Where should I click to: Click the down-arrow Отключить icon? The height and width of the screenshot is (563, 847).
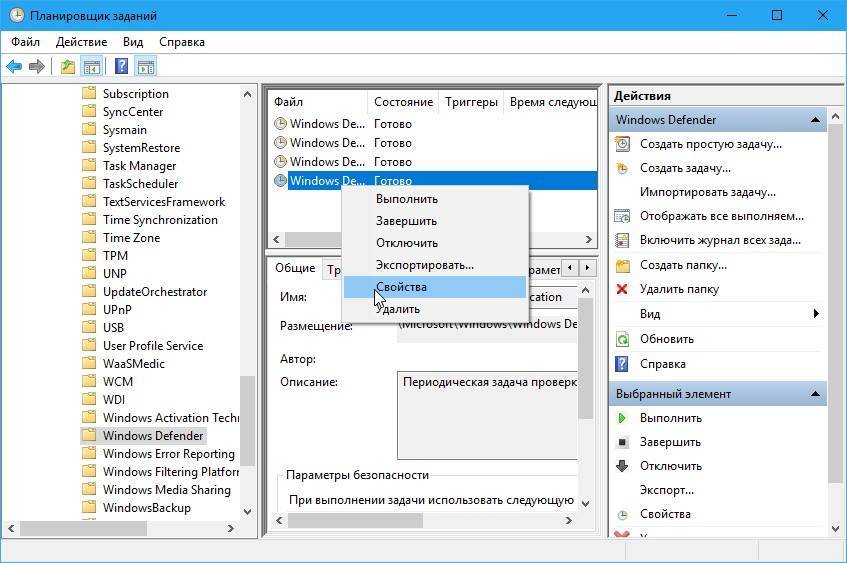(x=622, y=466)
